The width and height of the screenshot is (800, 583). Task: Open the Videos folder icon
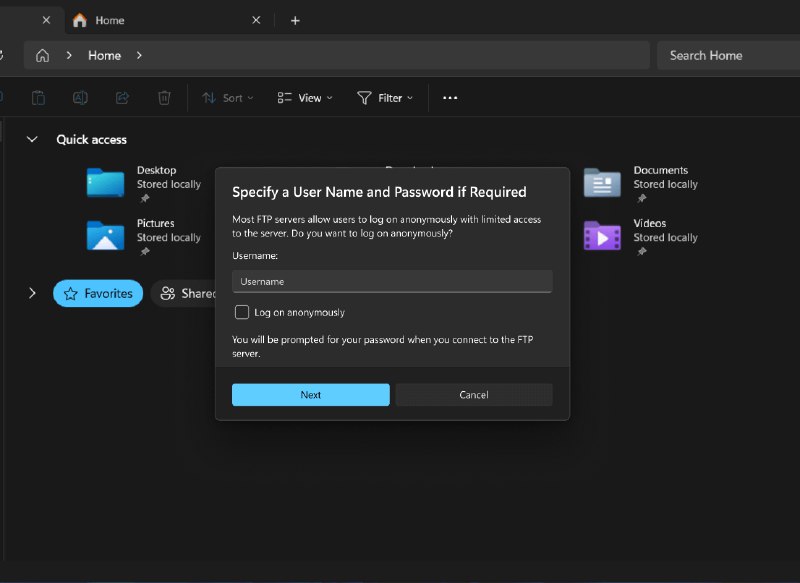click(602, 235)
